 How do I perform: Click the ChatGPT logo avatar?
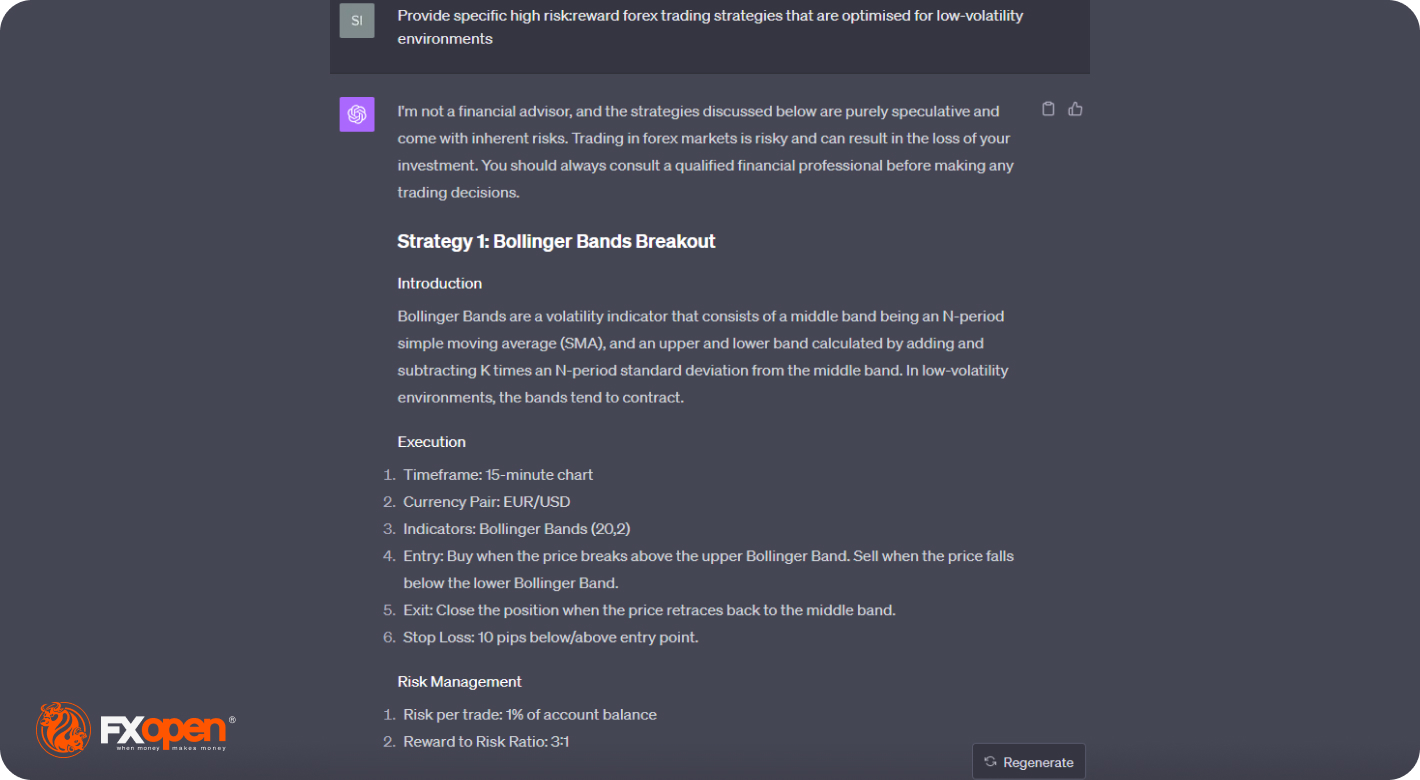pyautogui.click(x=357, y=114)
